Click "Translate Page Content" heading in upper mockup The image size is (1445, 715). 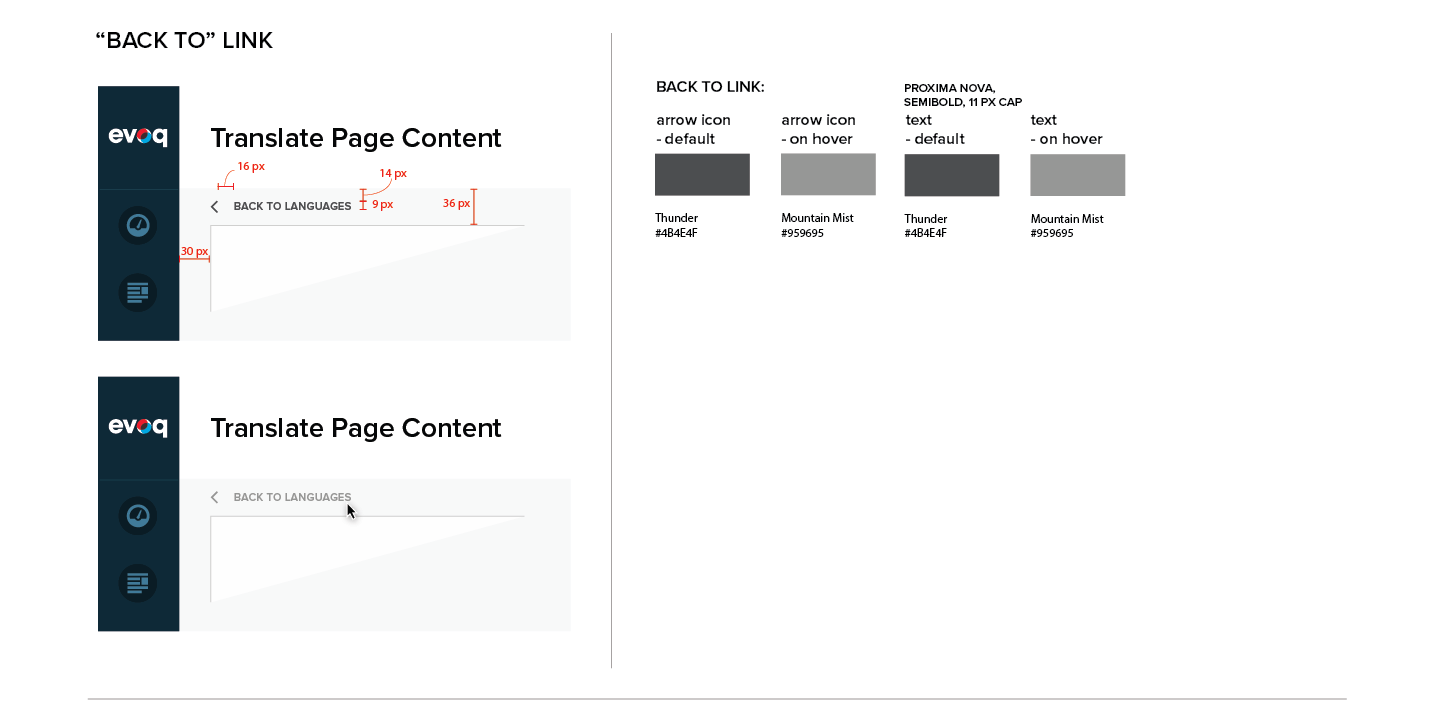tap(356, 138)
